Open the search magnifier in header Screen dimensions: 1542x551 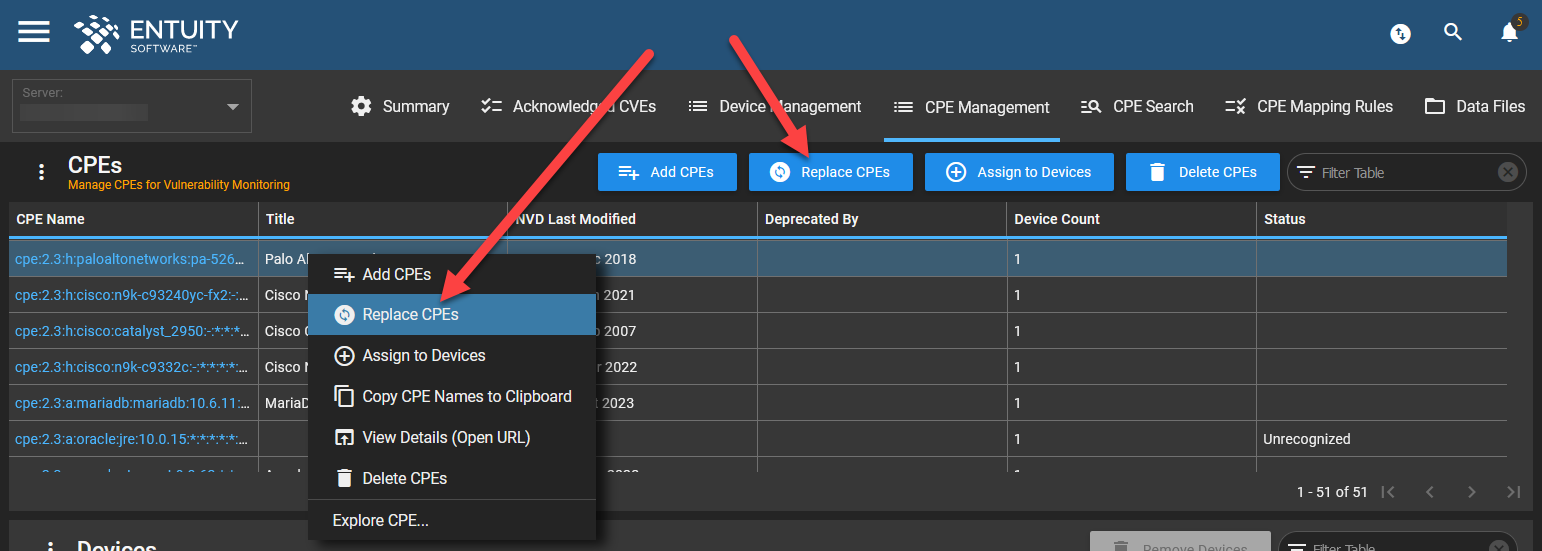coord(1453,32)
